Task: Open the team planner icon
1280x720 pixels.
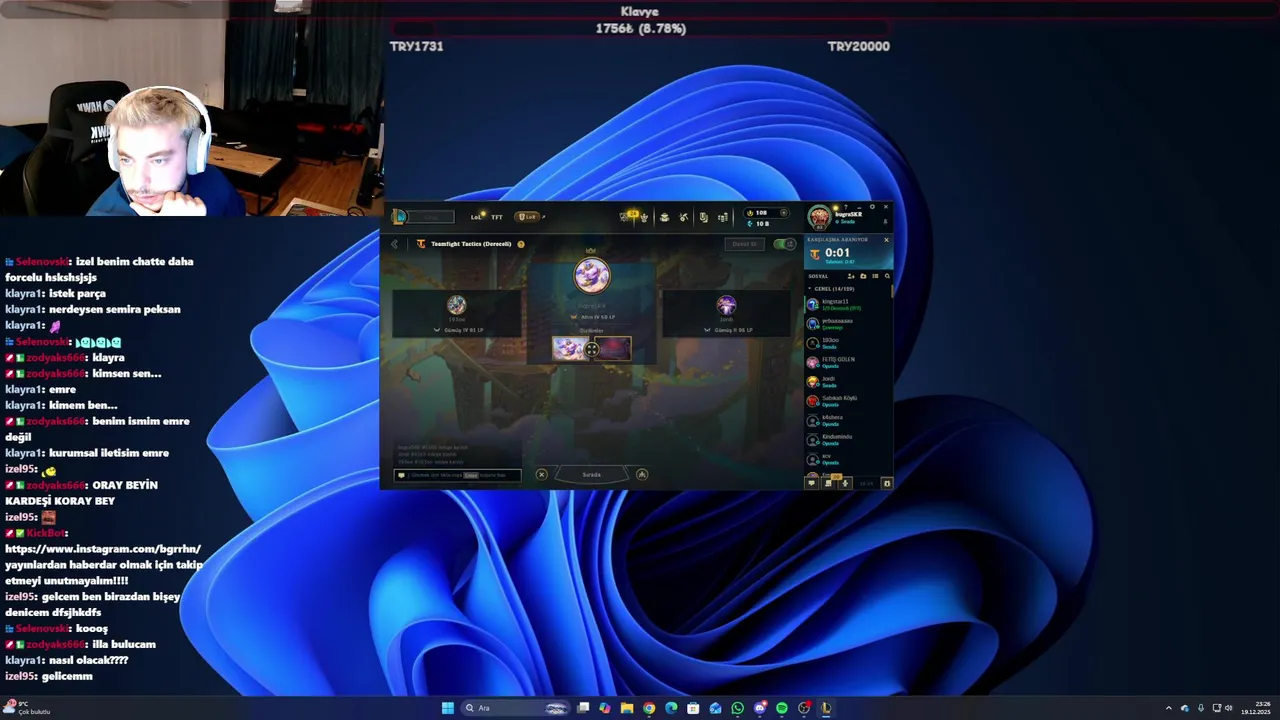Action: point(642,474)
